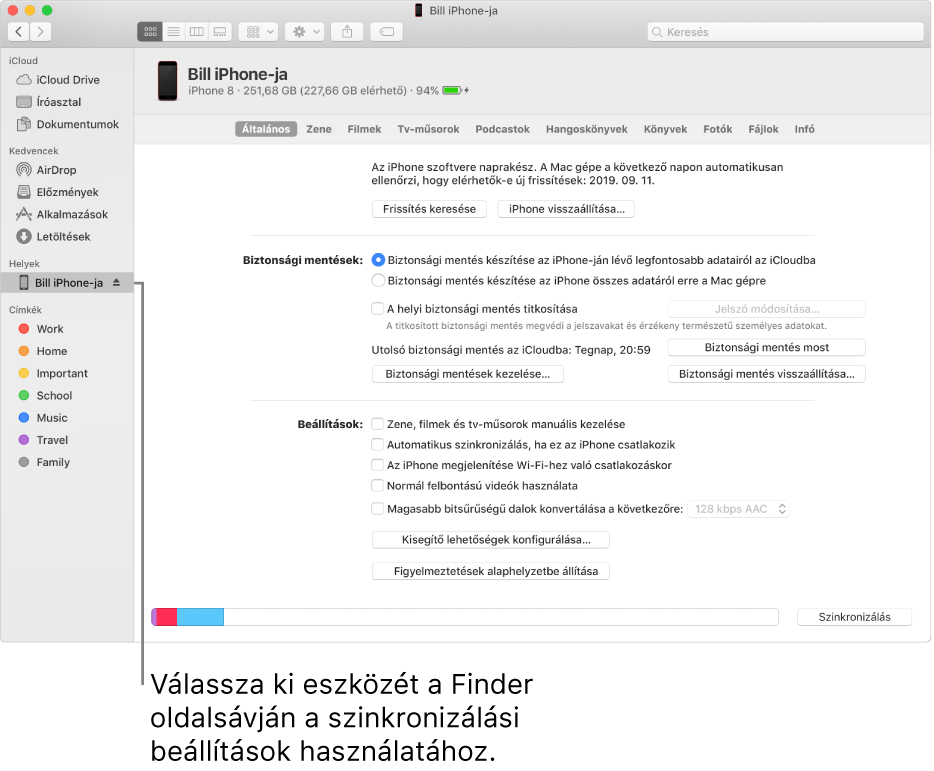Switch to gallery view in toolbar
Viewport: 934px width, 771px height.
click(220, 32)
